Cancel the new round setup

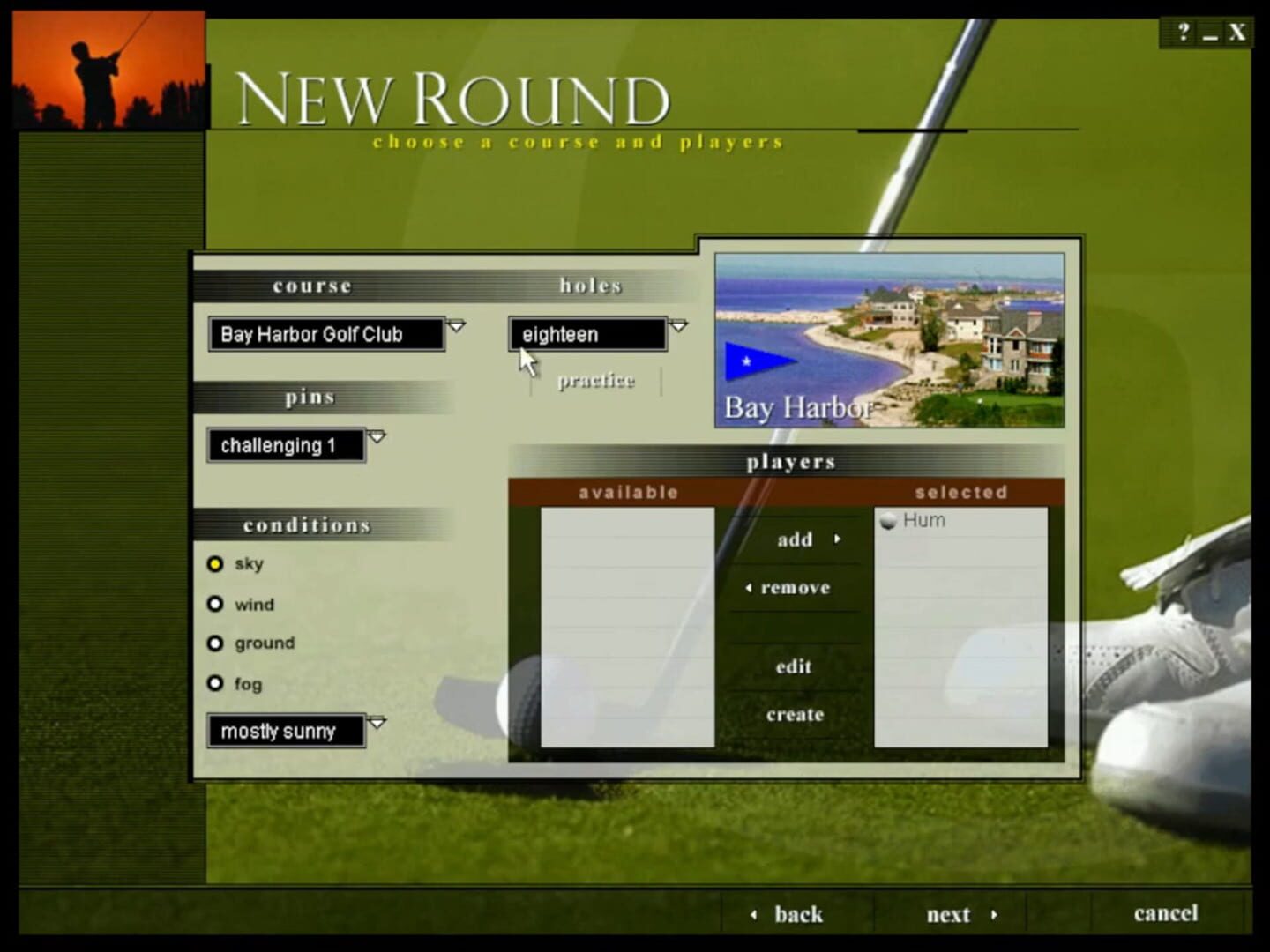coord(1166,913)
